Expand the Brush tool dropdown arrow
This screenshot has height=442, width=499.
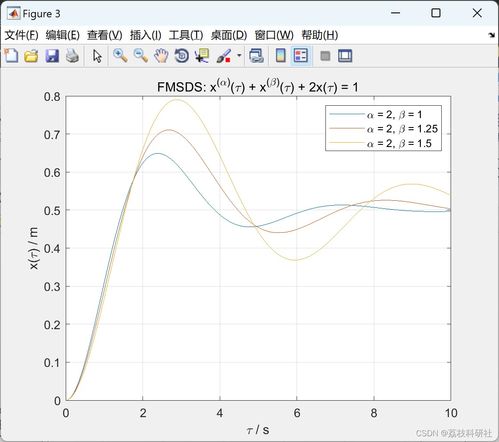(239, 55)
